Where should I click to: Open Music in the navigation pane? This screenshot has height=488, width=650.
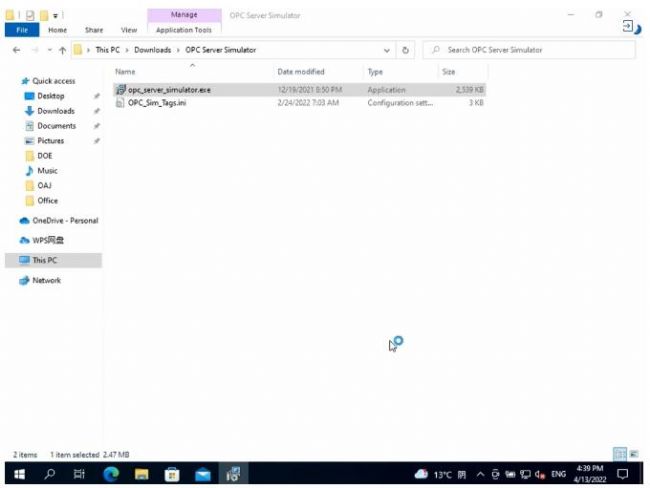coord(47,170)
